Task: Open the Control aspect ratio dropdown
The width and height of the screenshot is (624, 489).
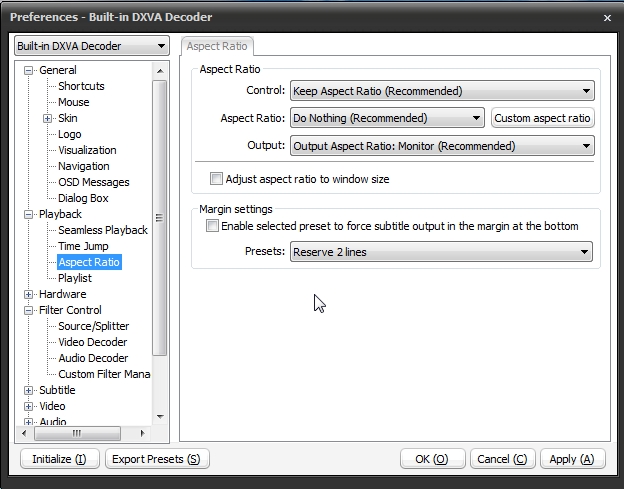Action: (442, 91)
